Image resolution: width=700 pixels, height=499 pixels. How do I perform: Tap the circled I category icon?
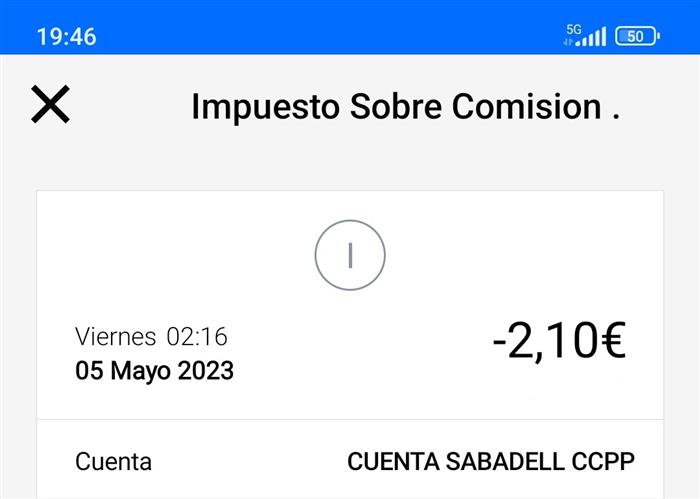(x=350, y=255)
